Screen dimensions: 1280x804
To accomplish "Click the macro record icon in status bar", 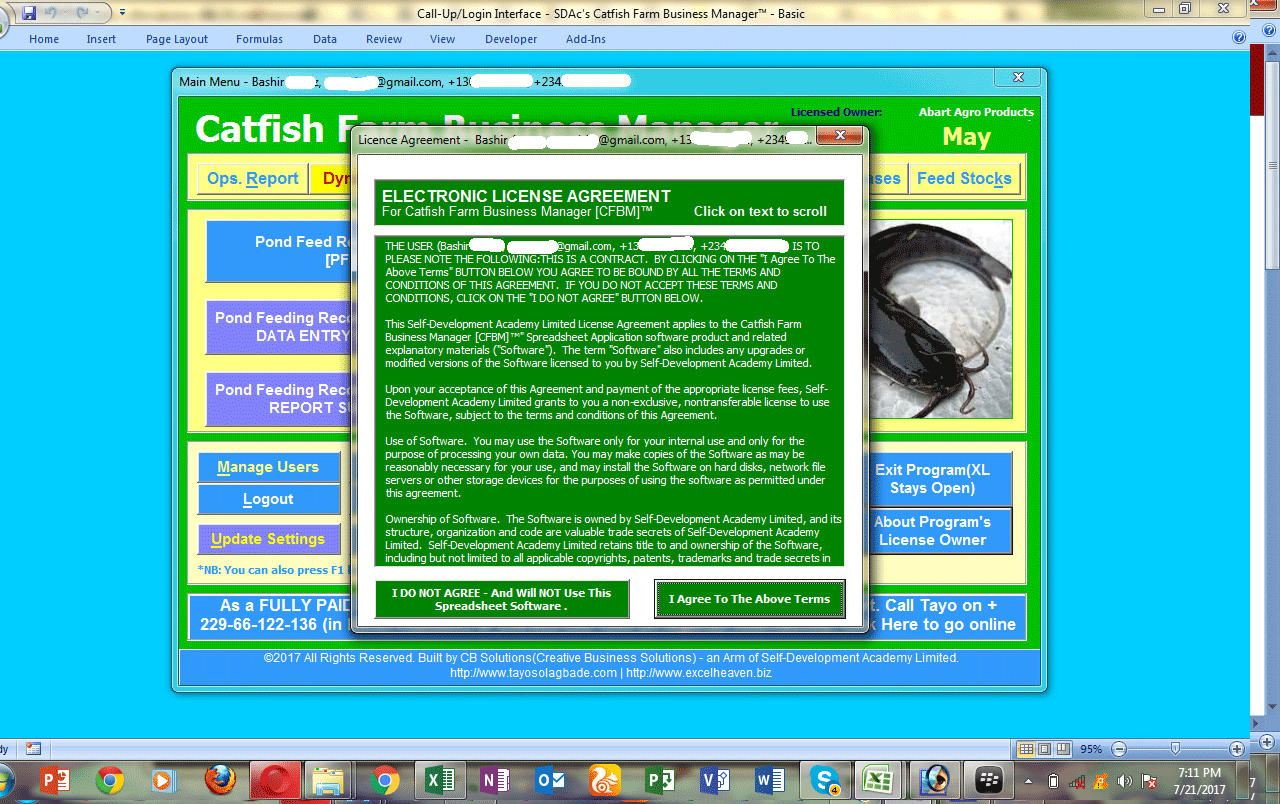I will 33,748.
